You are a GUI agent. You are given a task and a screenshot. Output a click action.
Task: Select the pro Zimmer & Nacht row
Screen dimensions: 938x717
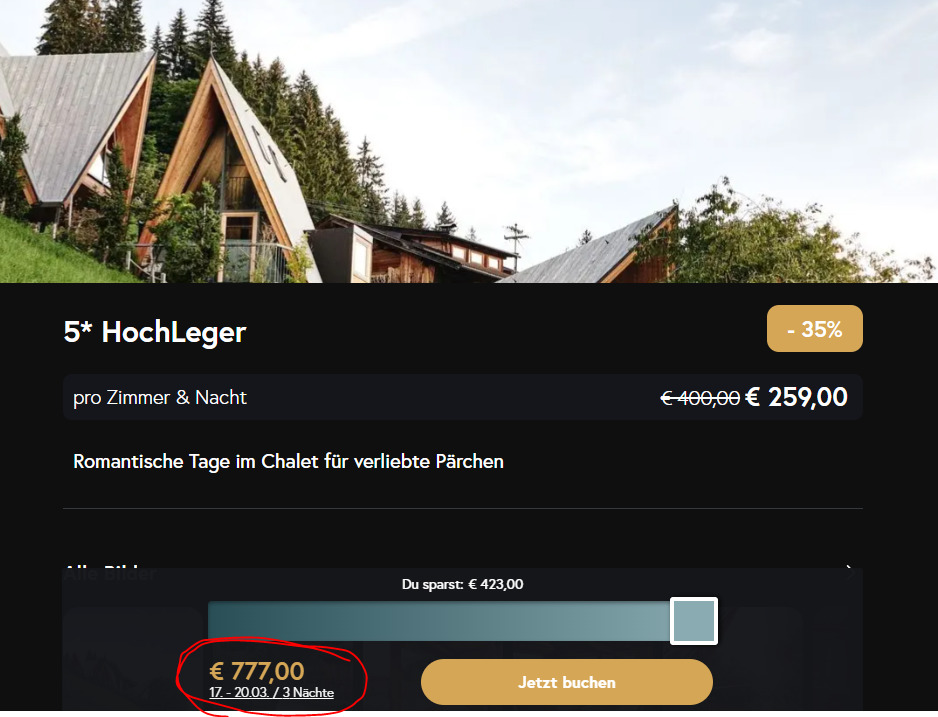point(462,397)
